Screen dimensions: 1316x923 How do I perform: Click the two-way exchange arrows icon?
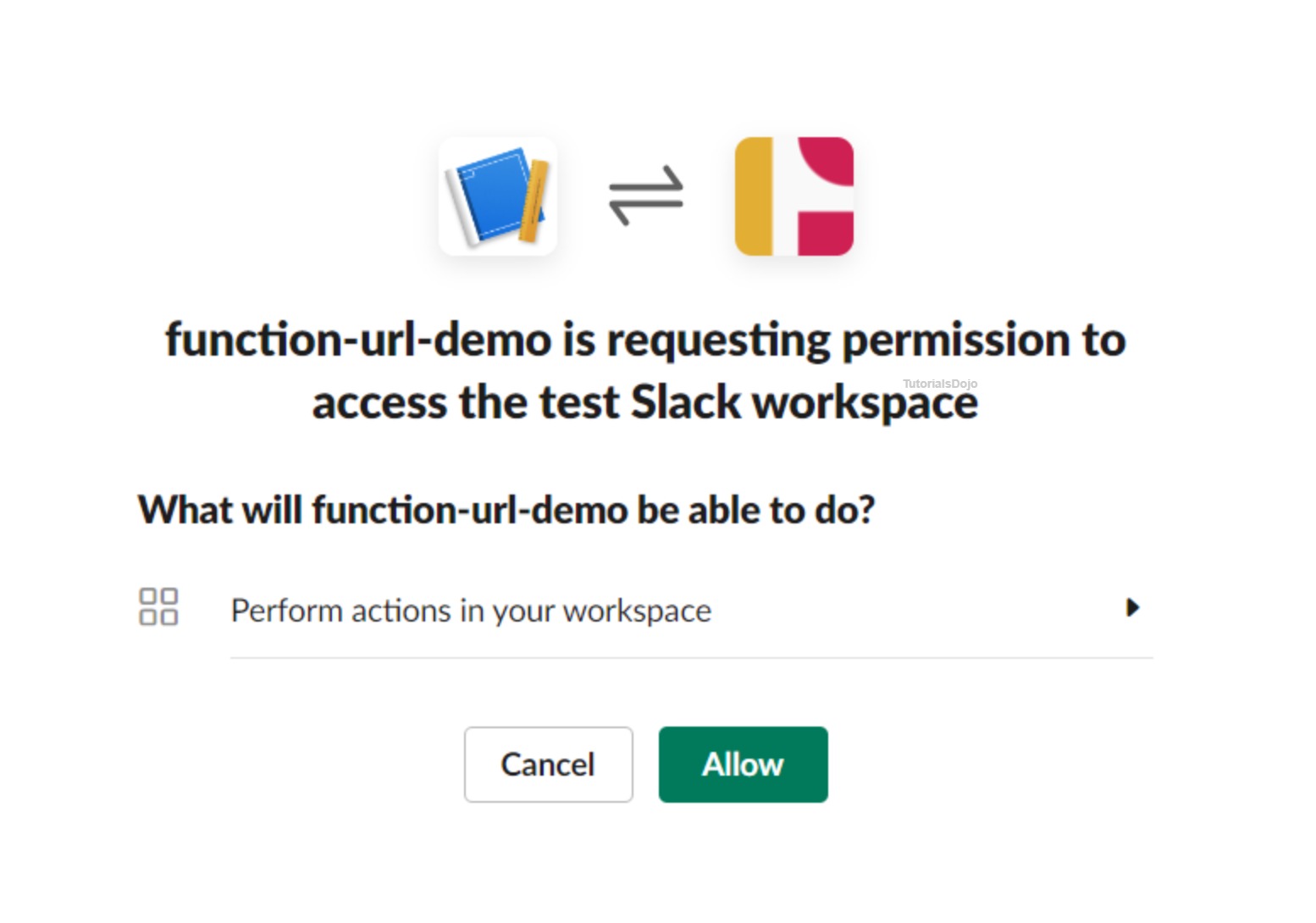(x=646, y=196)
